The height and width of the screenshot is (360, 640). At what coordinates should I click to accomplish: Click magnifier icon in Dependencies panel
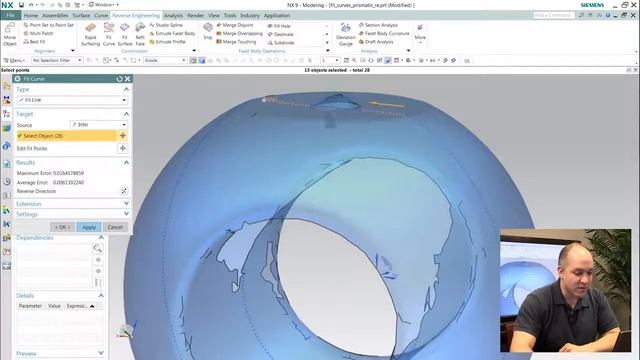pyautogui.click(x=98, y=248)
